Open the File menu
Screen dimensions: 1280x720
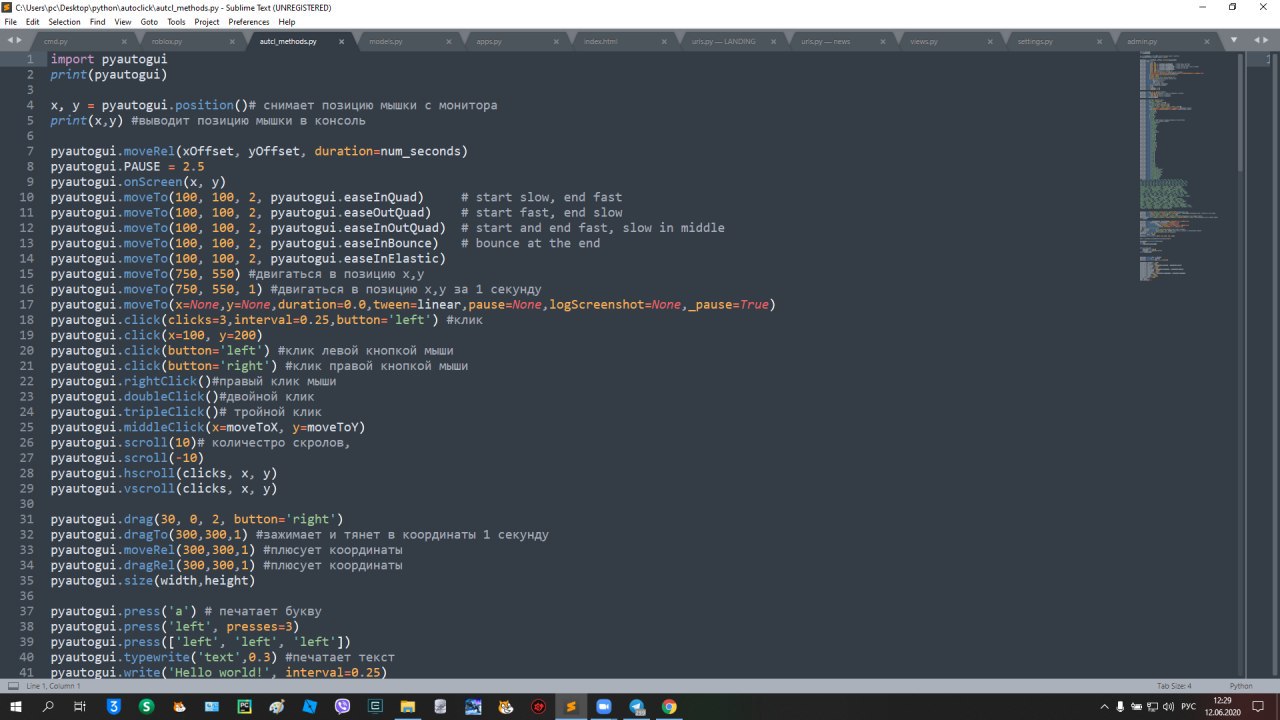10,21
